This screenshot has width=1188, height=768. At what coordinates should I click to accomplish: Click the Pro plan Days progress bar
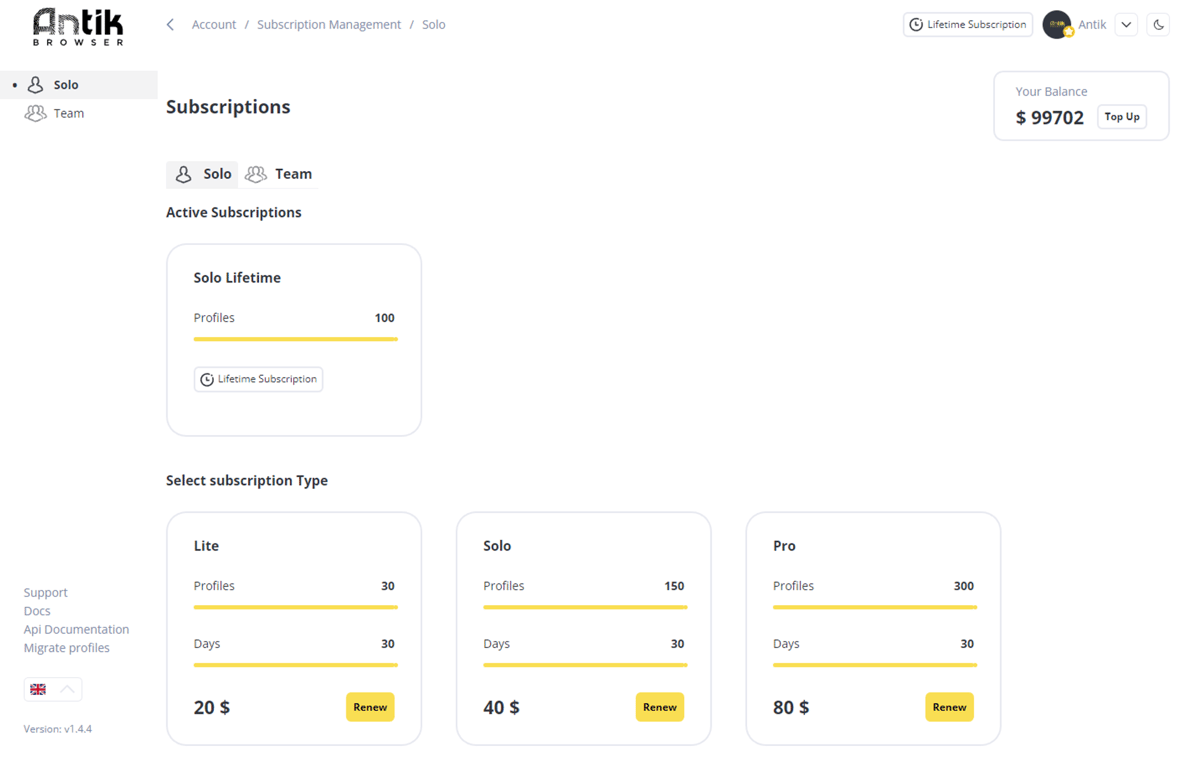coord(875,665)
